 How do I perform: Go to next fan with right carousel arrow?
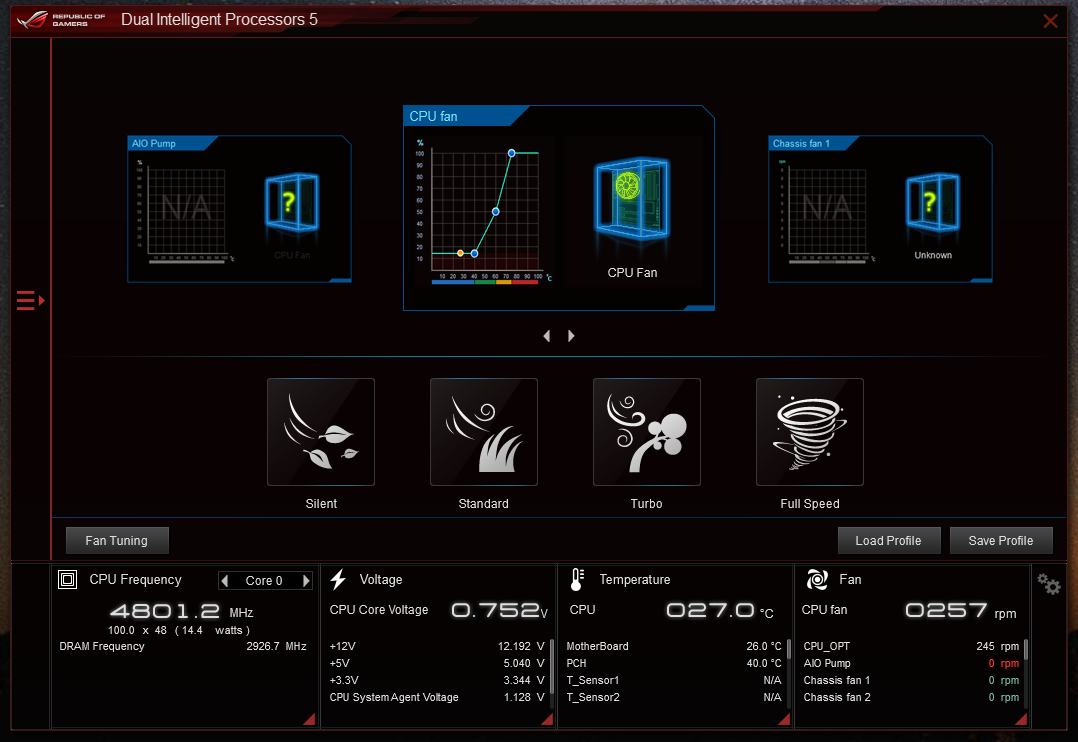[x=571, y=336]
